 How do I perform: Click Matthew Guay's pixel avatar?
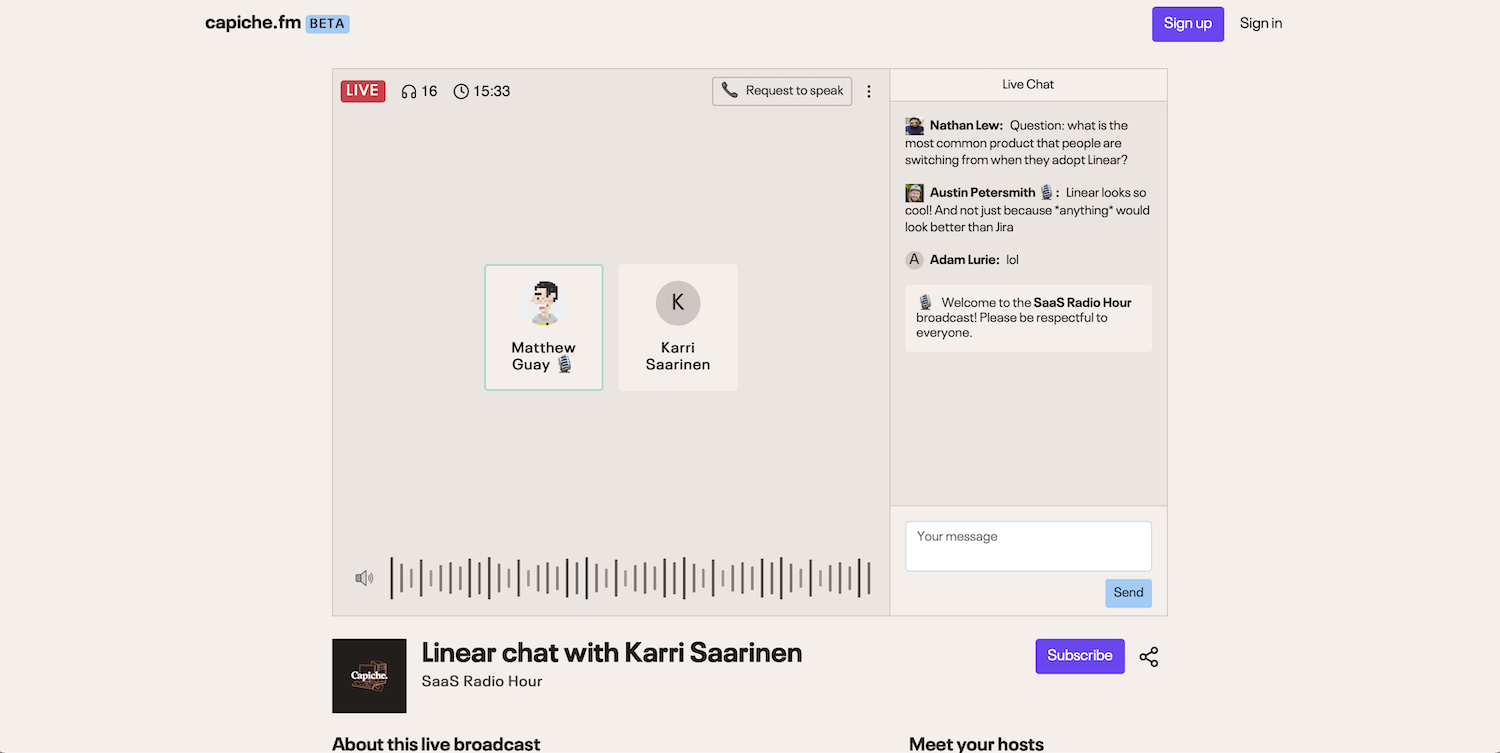[x=544, y=303]
